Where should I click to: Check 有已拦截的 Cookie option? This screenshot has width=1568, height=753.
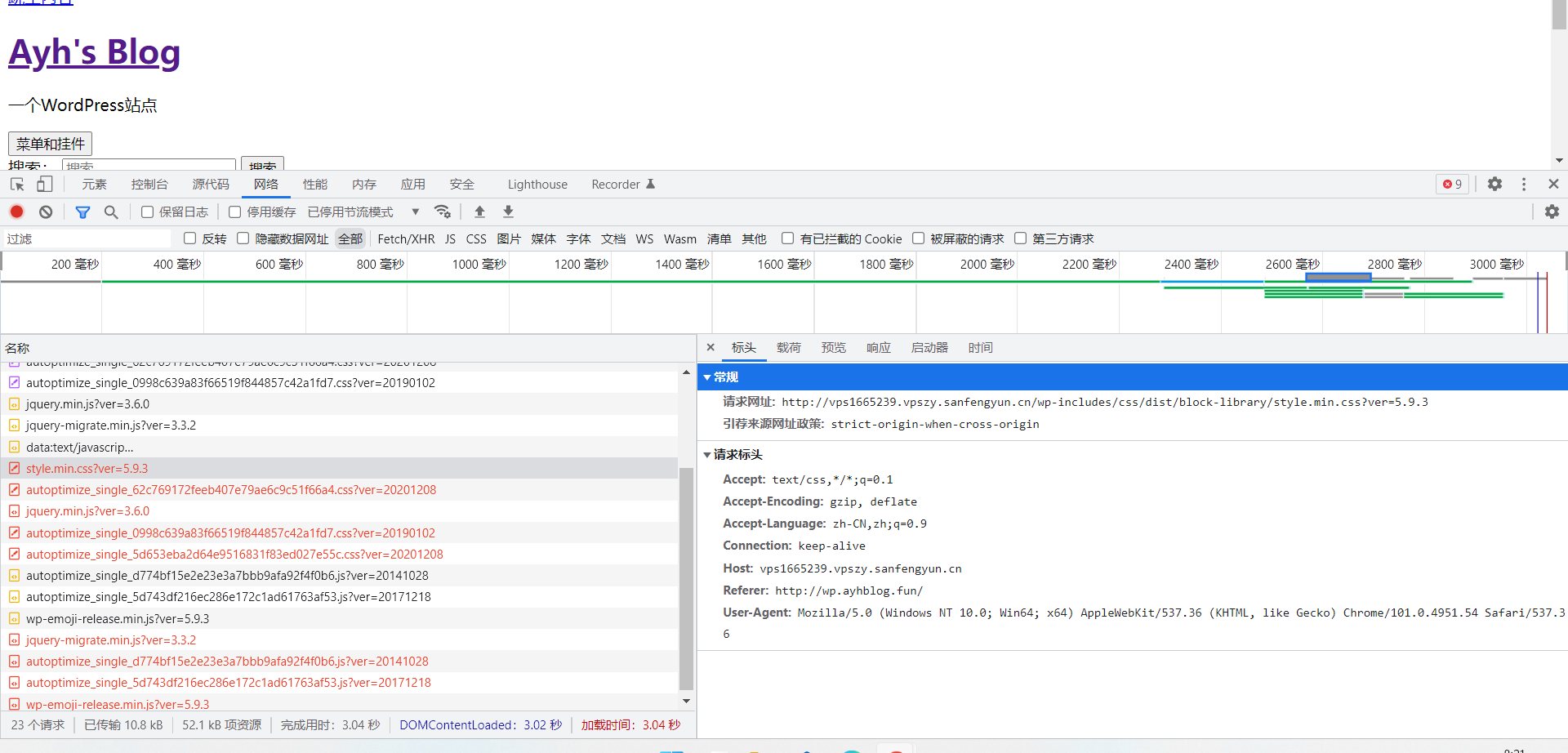tap(787, 238)
